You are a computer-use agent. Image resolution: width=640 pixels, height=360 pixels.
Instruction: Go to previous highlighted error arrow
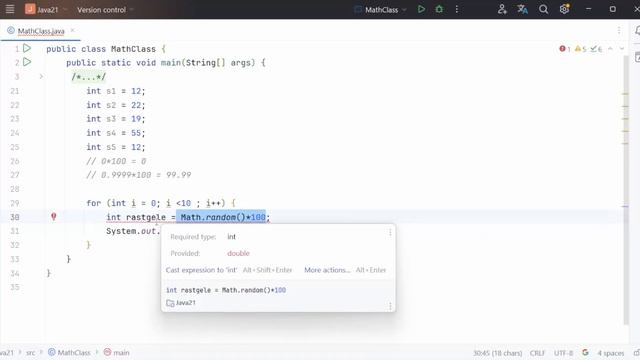tap(610, 49)
